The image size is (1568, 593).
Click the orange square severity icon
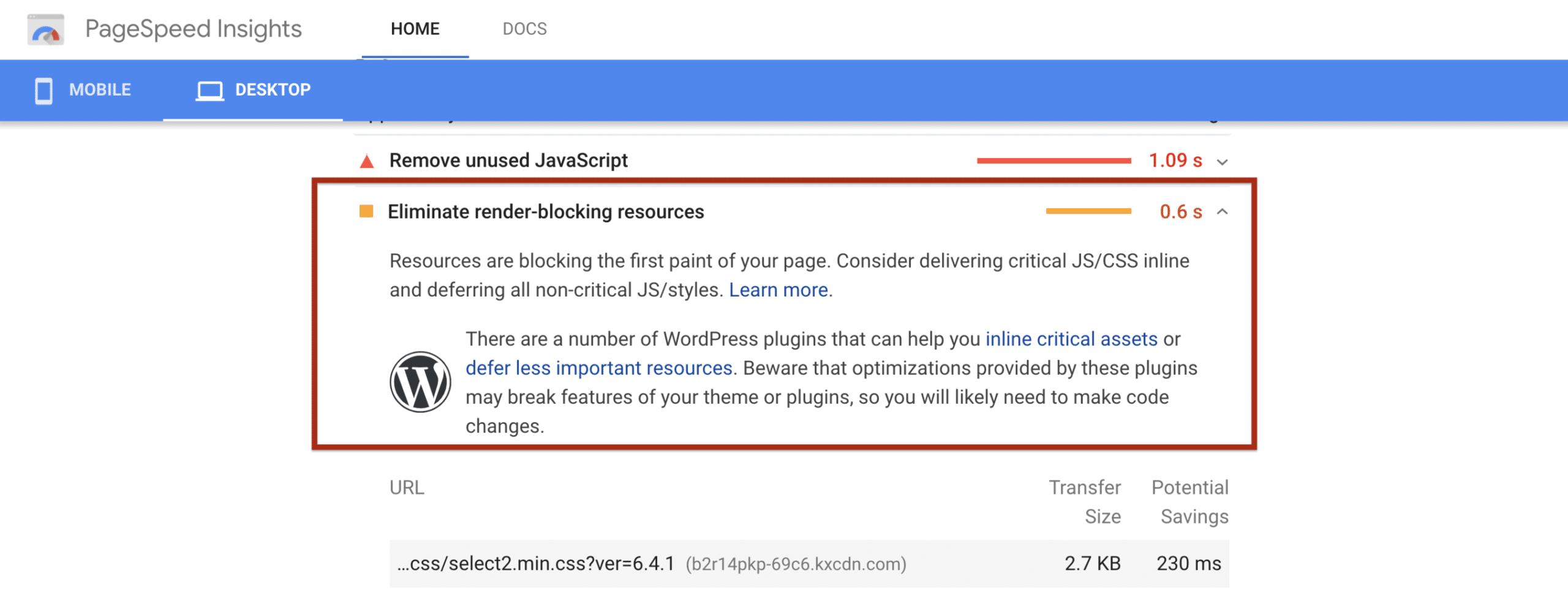tap(365, 211)
